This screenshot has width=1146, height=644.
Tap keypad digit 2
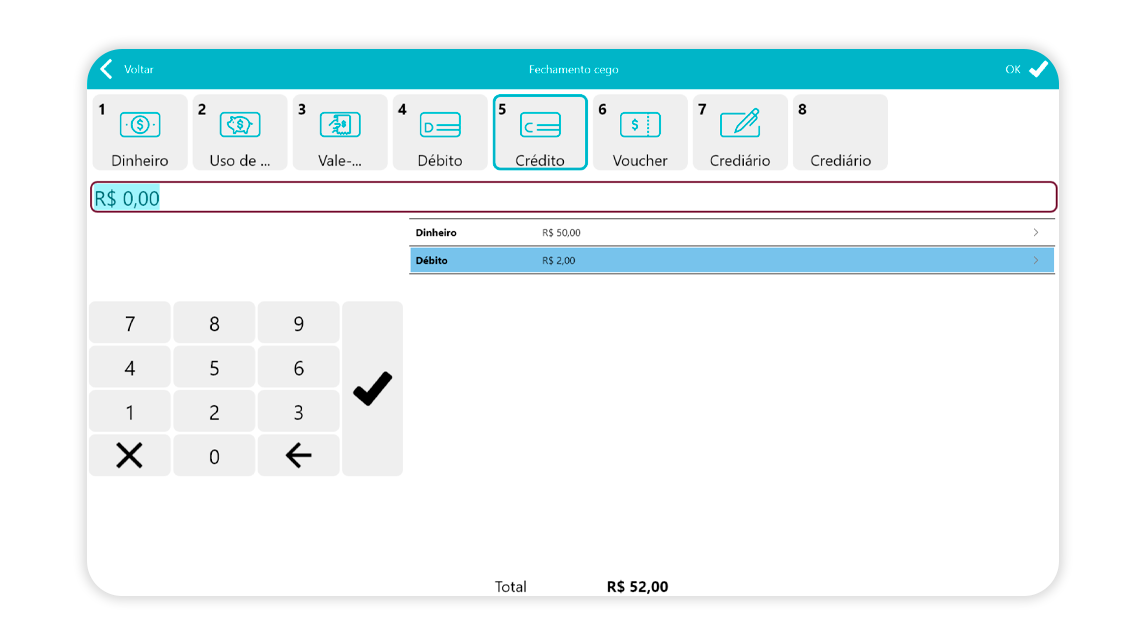coord(214,412)
